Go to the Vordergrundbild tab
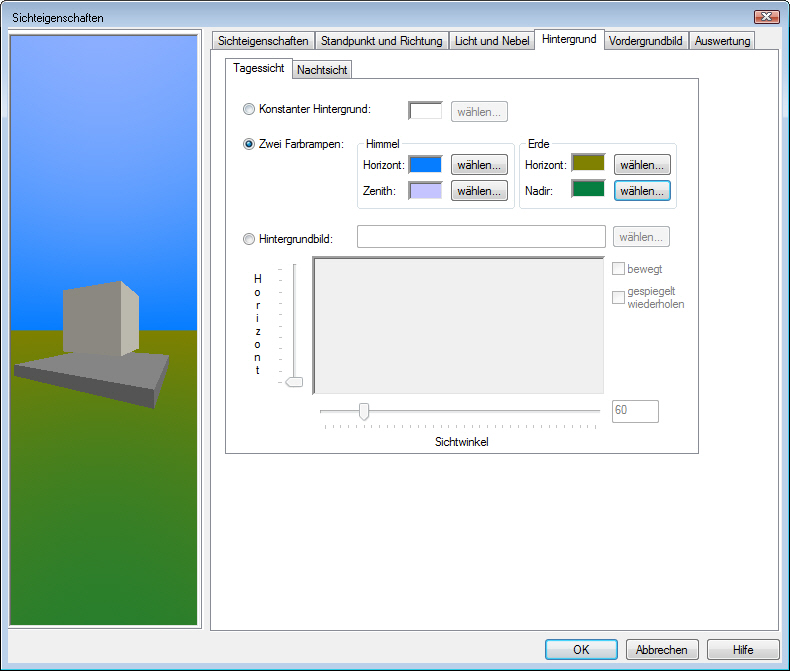This screenshot has height=671, width=790. point(645,41)
